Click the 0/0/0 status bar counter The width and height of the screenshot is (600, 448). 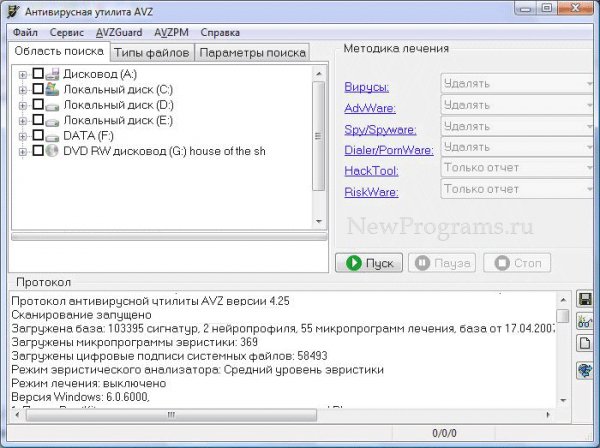[444, 433]
